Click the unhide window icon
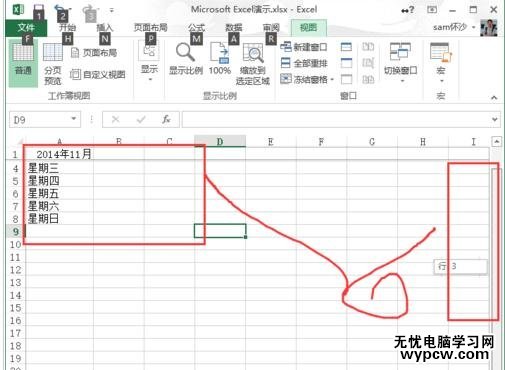This screenshot has width=505, height=370. (346, 79)
